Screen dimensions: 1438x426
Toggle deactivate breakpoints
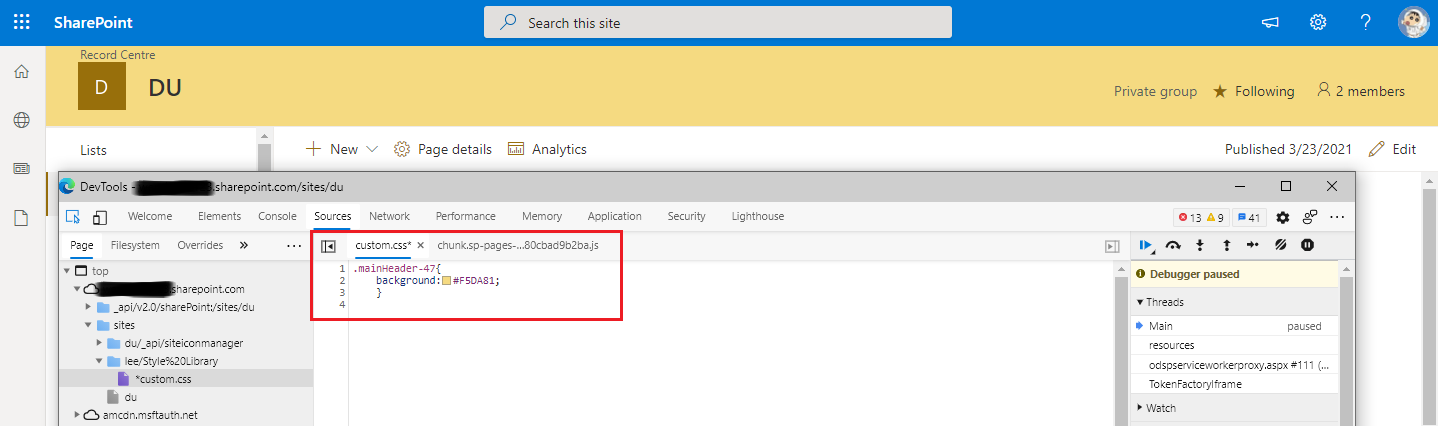coord(1280,245)
